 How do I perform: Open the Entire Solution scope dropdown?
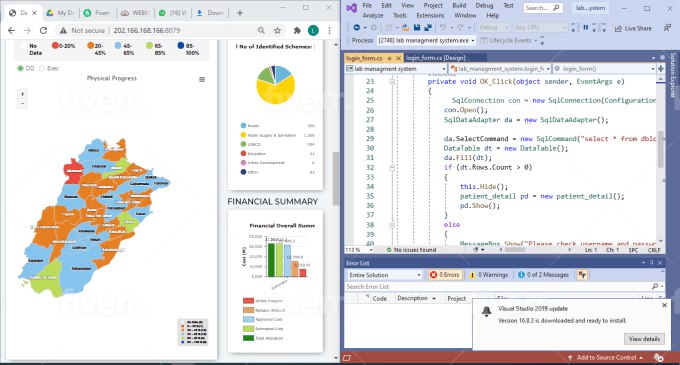(384, 275)
